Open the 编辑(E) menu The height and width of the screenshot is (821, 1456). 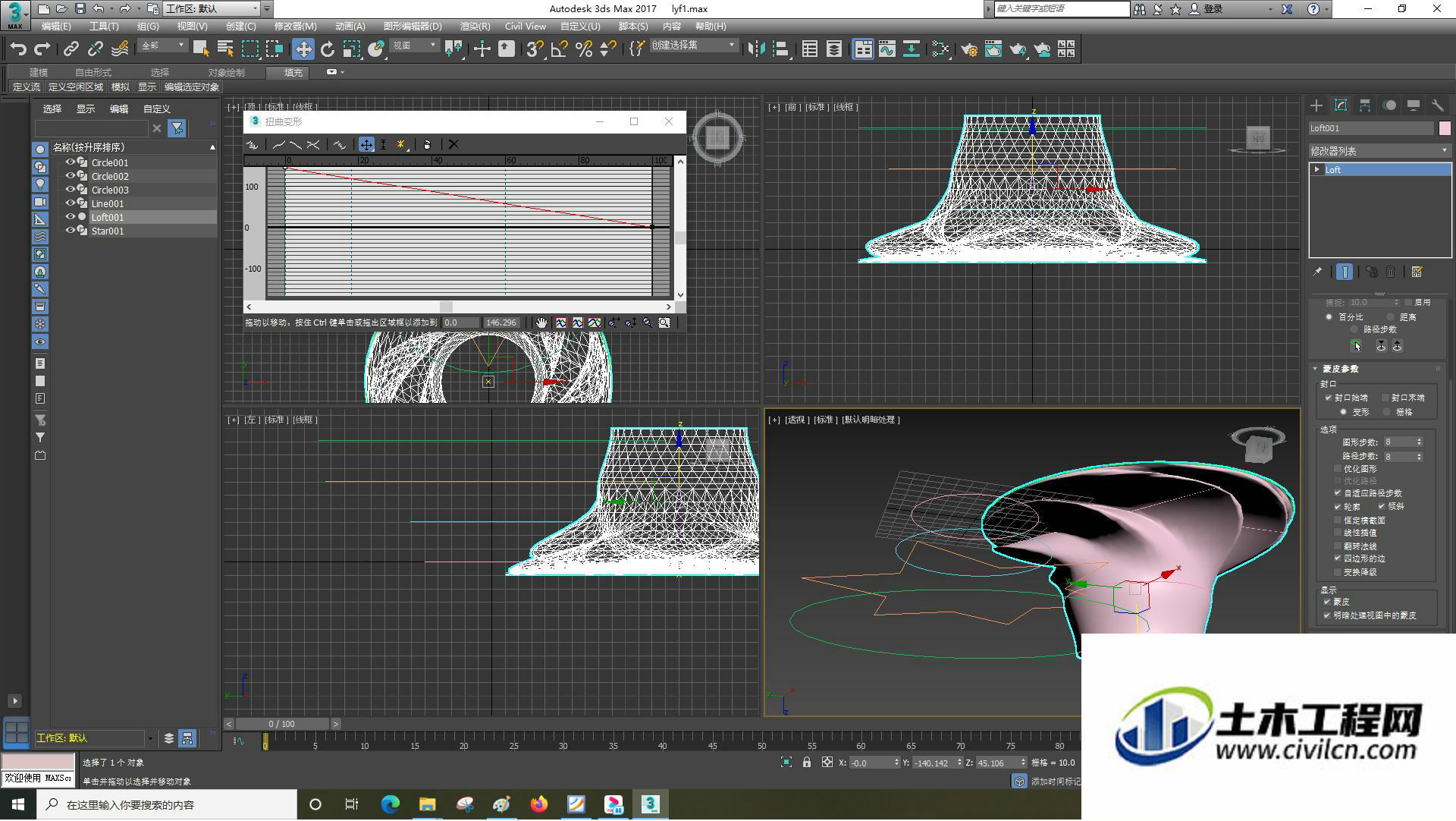pos(56,27)
